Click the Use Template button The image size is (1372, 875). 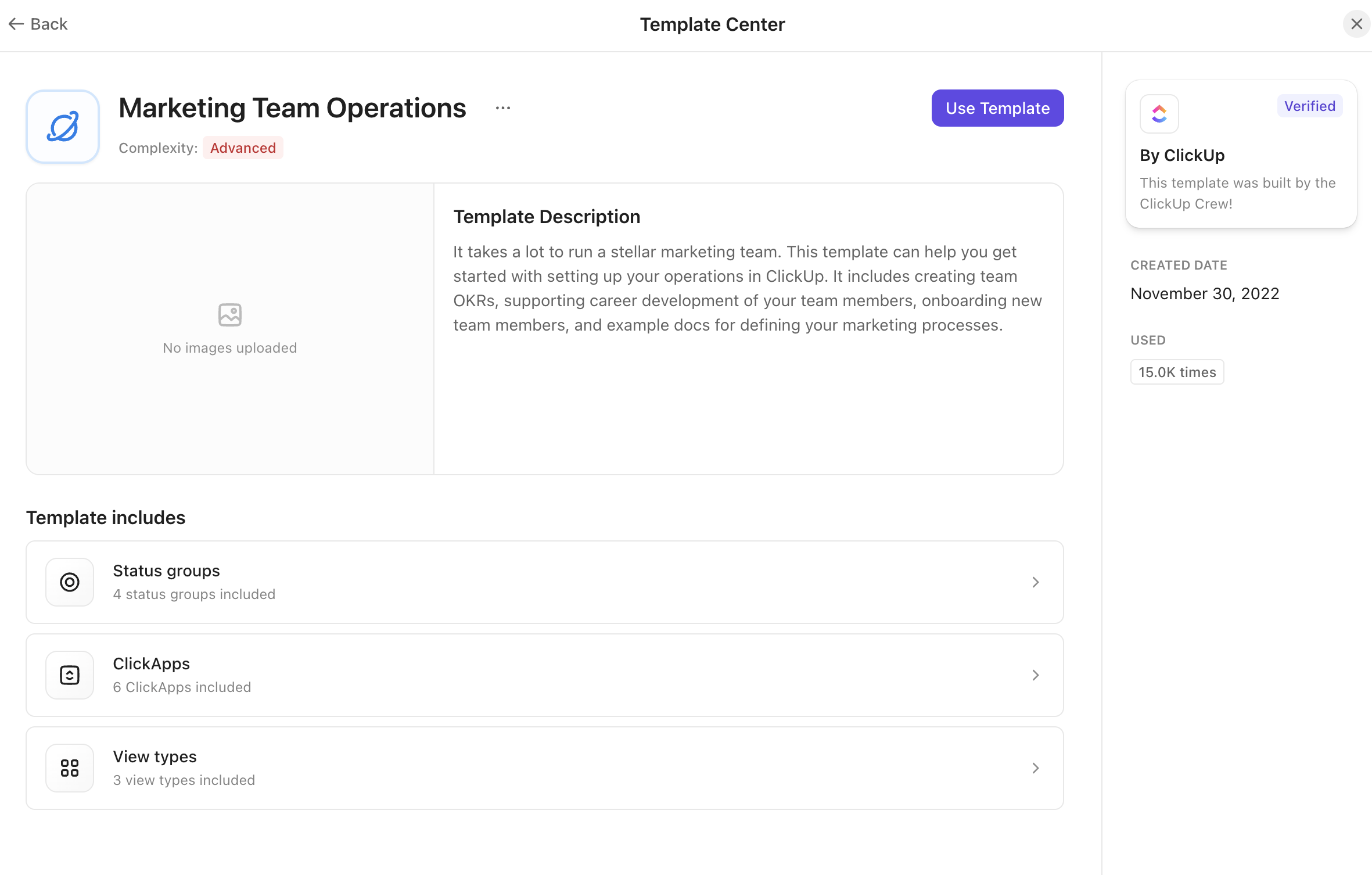[997, 107]
